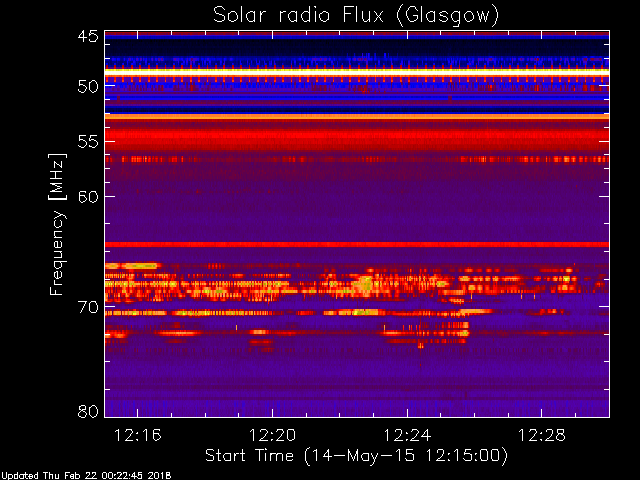Select the Start Time axis caption
The height and width of the screenshot is (480, 640).
[x=356, y=456]
